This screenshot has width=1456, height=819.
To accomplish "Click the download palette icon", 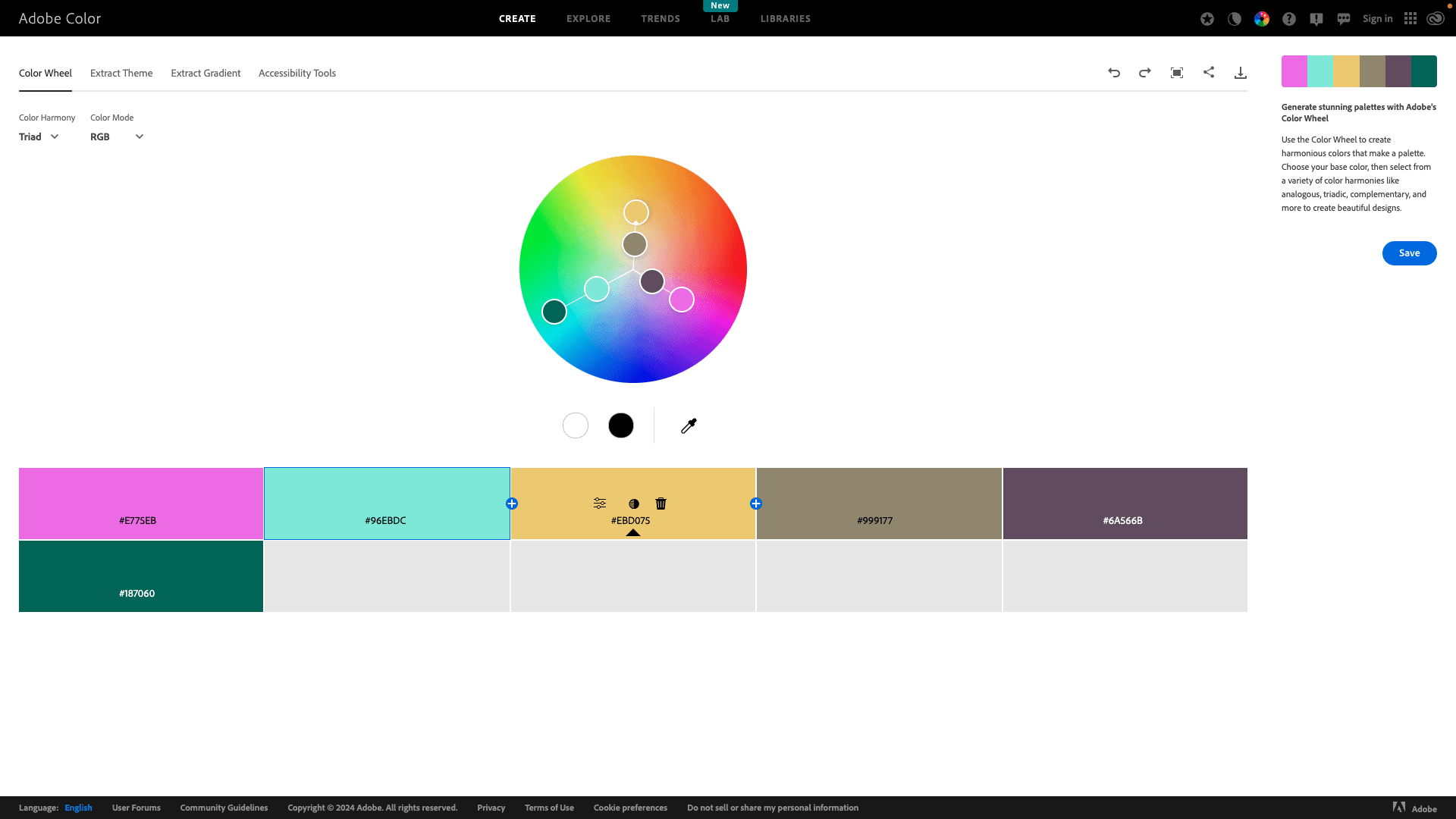I will tap(1241, 73).
